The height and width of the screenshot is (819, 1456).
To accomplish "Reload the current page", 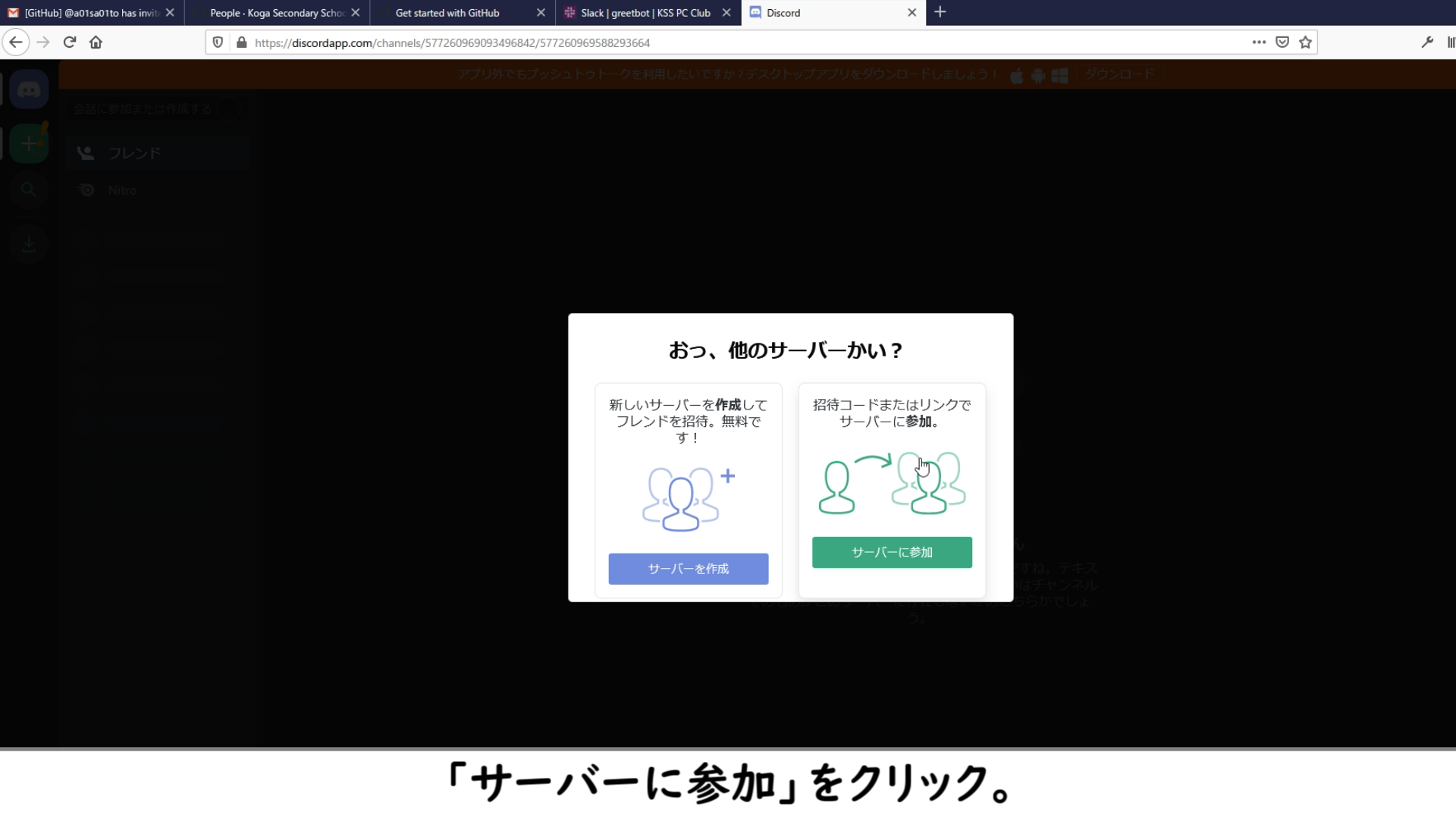I will pyautogui.click(x=70, y=42).
